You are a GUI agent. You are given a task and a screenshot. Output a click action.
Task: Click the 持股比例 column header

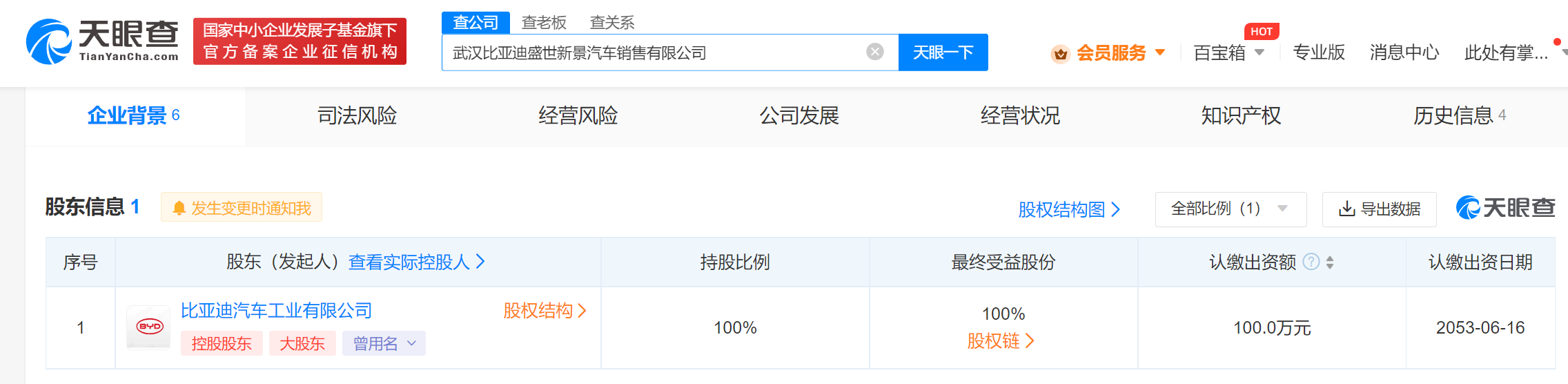coord(735,262)
